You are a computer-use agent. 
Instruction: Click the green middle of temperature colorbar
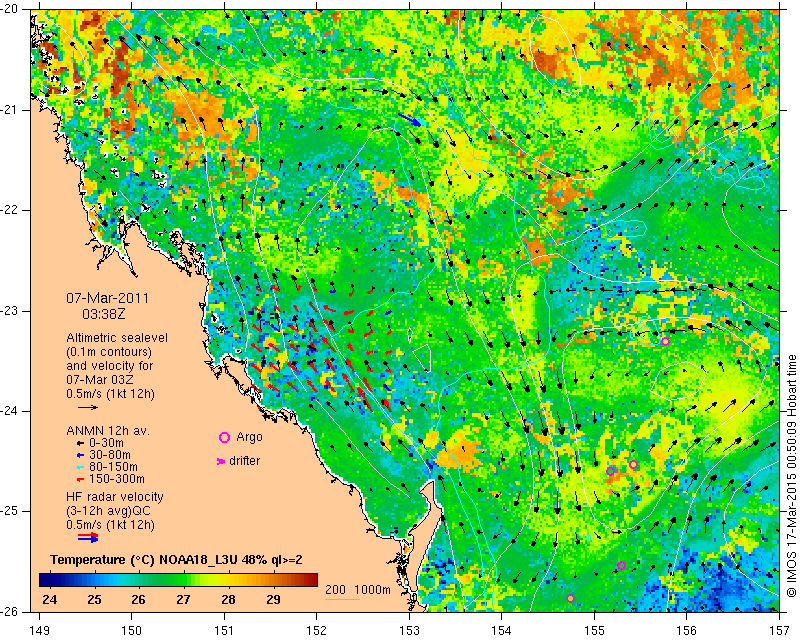179,580
